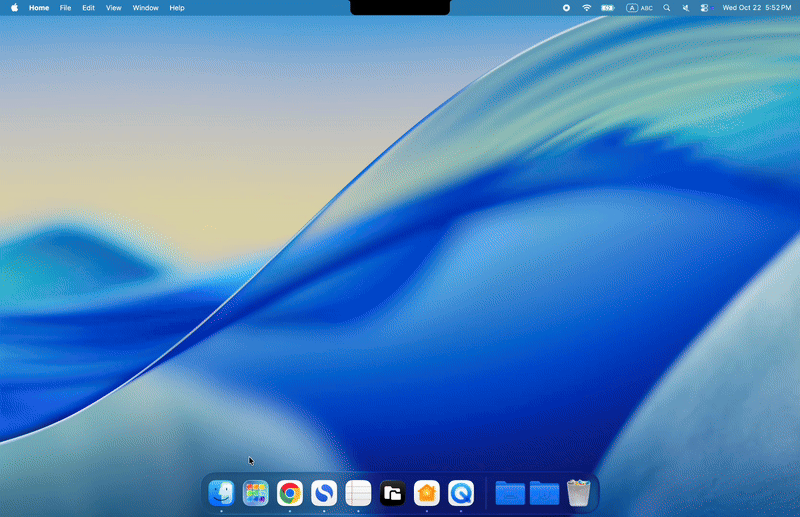Open Google Chrome in the Dock

[x=290, y=493]
